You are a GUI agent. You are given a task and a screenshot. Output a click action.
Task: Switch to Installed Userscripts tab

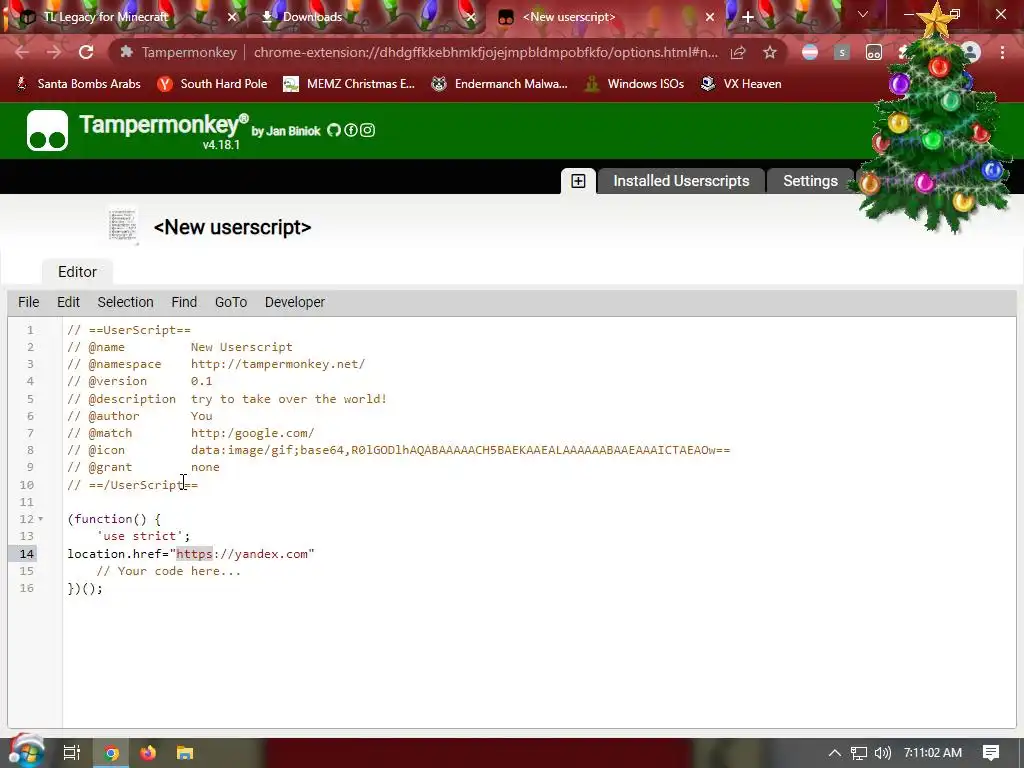pos(681,181)
